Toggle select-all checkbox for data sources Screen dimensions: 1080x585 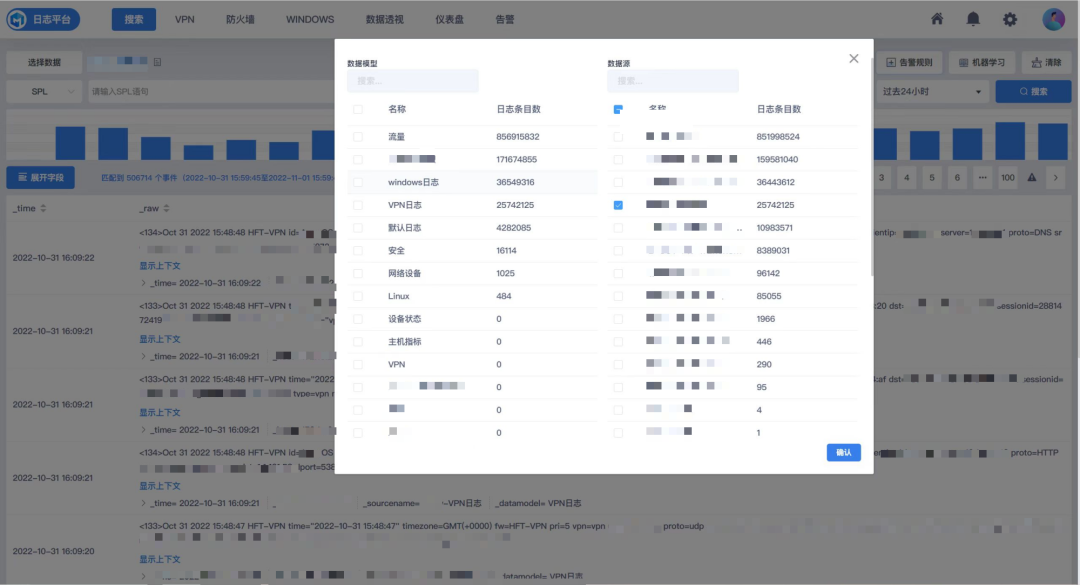pos(618,110)
